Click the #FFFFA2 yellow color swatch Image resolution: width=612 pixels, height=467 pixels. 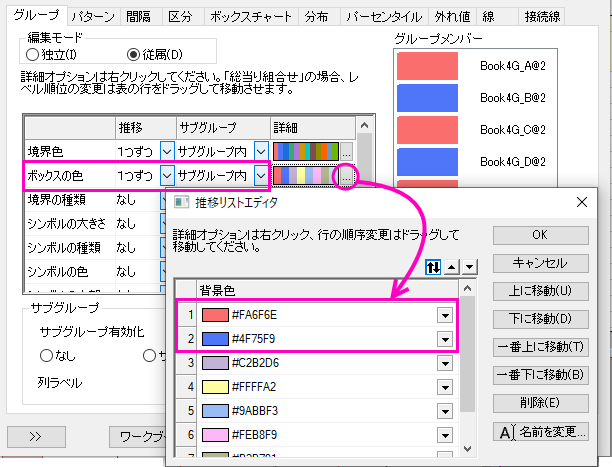(215, 387)
